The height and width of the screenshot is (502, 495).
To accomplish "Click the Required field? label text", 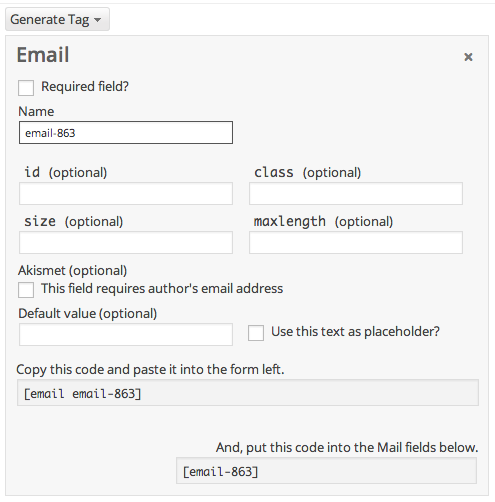I will (85, 87).
